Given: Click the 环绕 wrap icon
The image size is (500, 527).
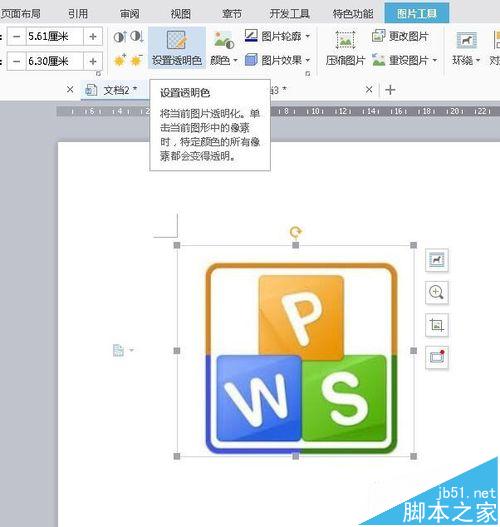Looking at the screenshot, I should click(x=466, y=40).
